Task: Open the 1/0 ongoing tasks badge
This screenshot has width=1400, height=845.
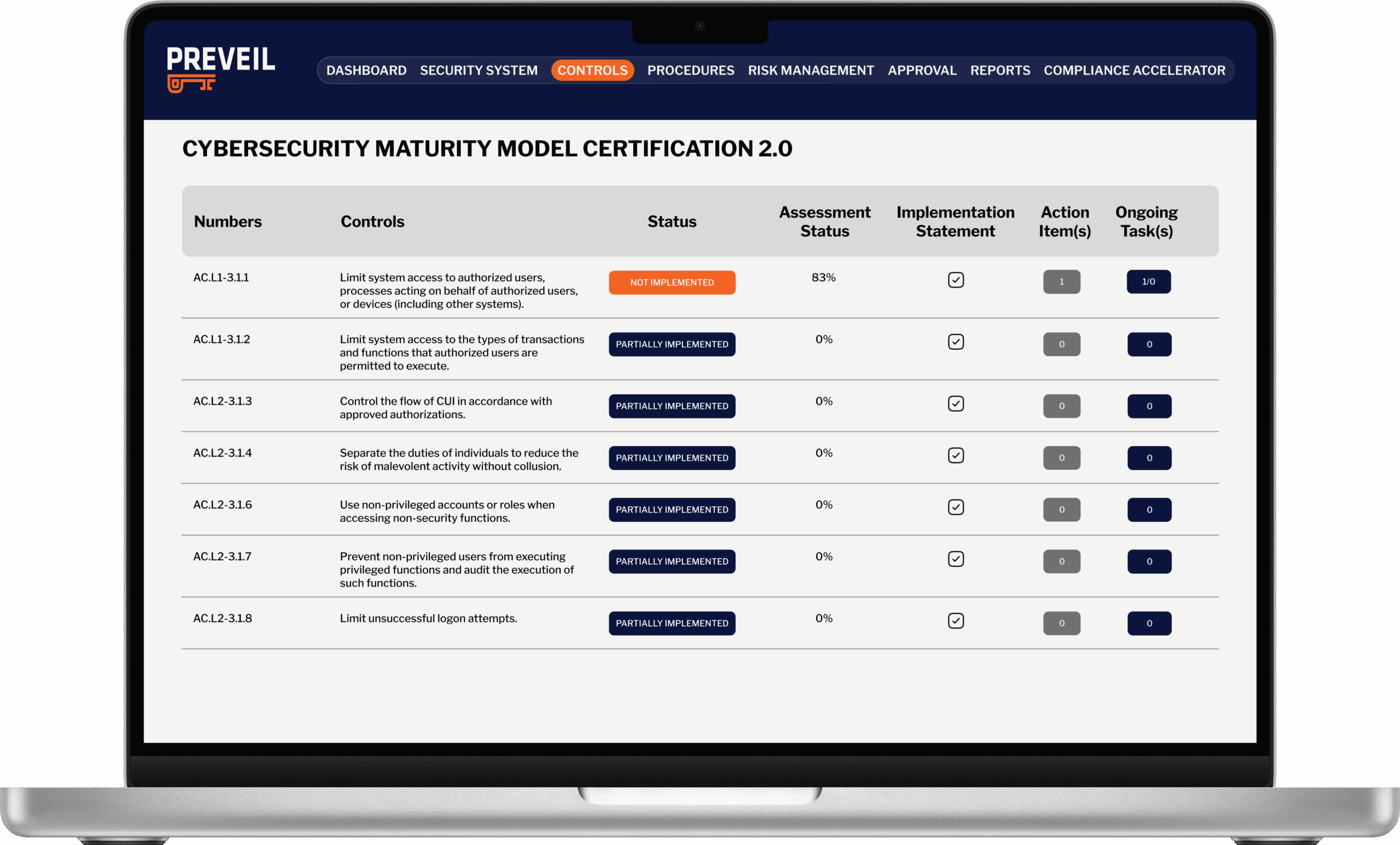Action: click(1148, 281)
